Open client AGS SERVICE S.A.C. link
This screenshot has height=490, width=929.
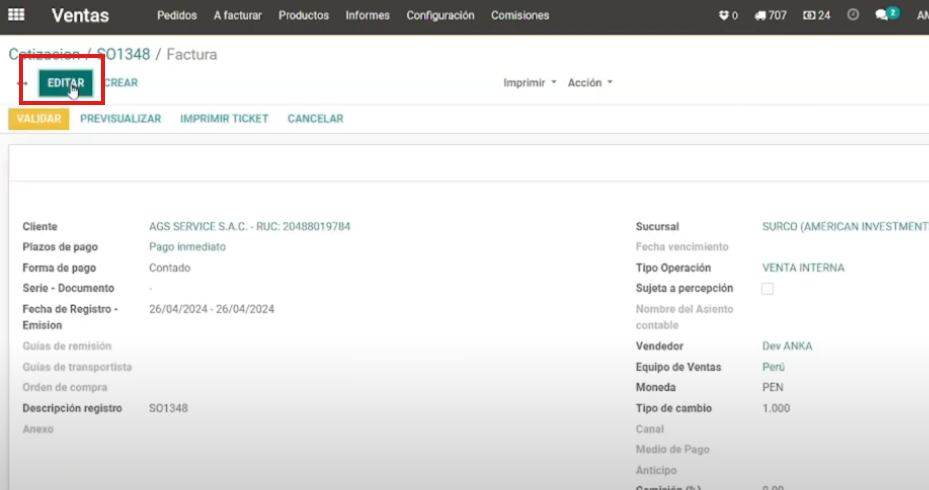(x=249, y=226)
